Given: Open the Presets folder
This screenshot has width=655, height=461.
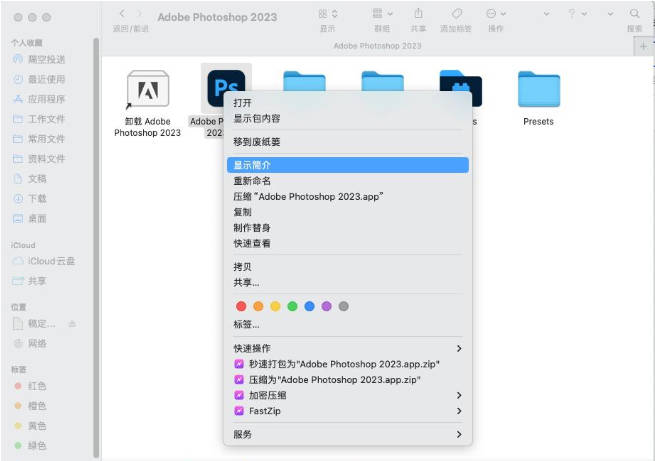Looking at the screenshot, I should tap(538, 89).
